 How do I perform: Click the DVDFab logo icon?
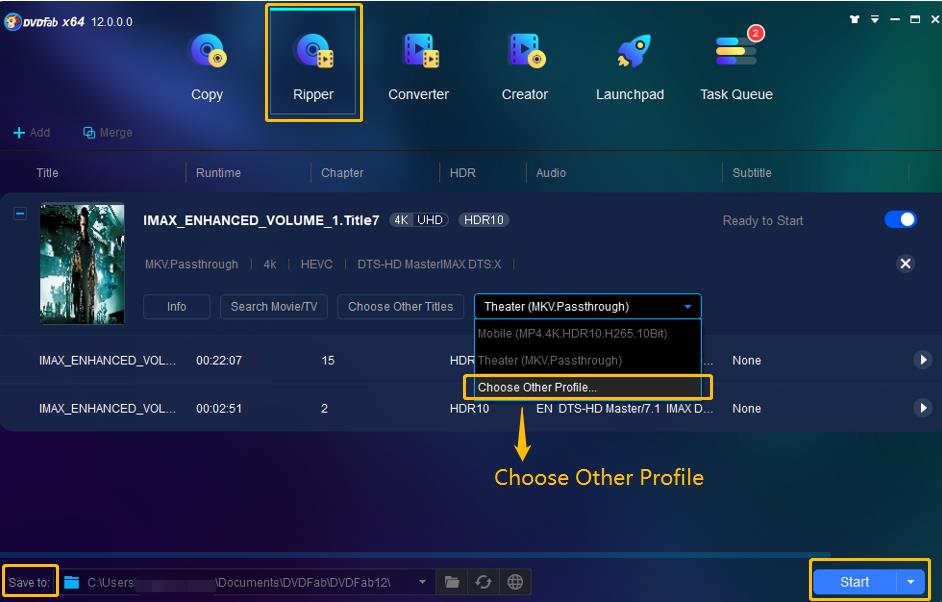click(x=12, y=22)
